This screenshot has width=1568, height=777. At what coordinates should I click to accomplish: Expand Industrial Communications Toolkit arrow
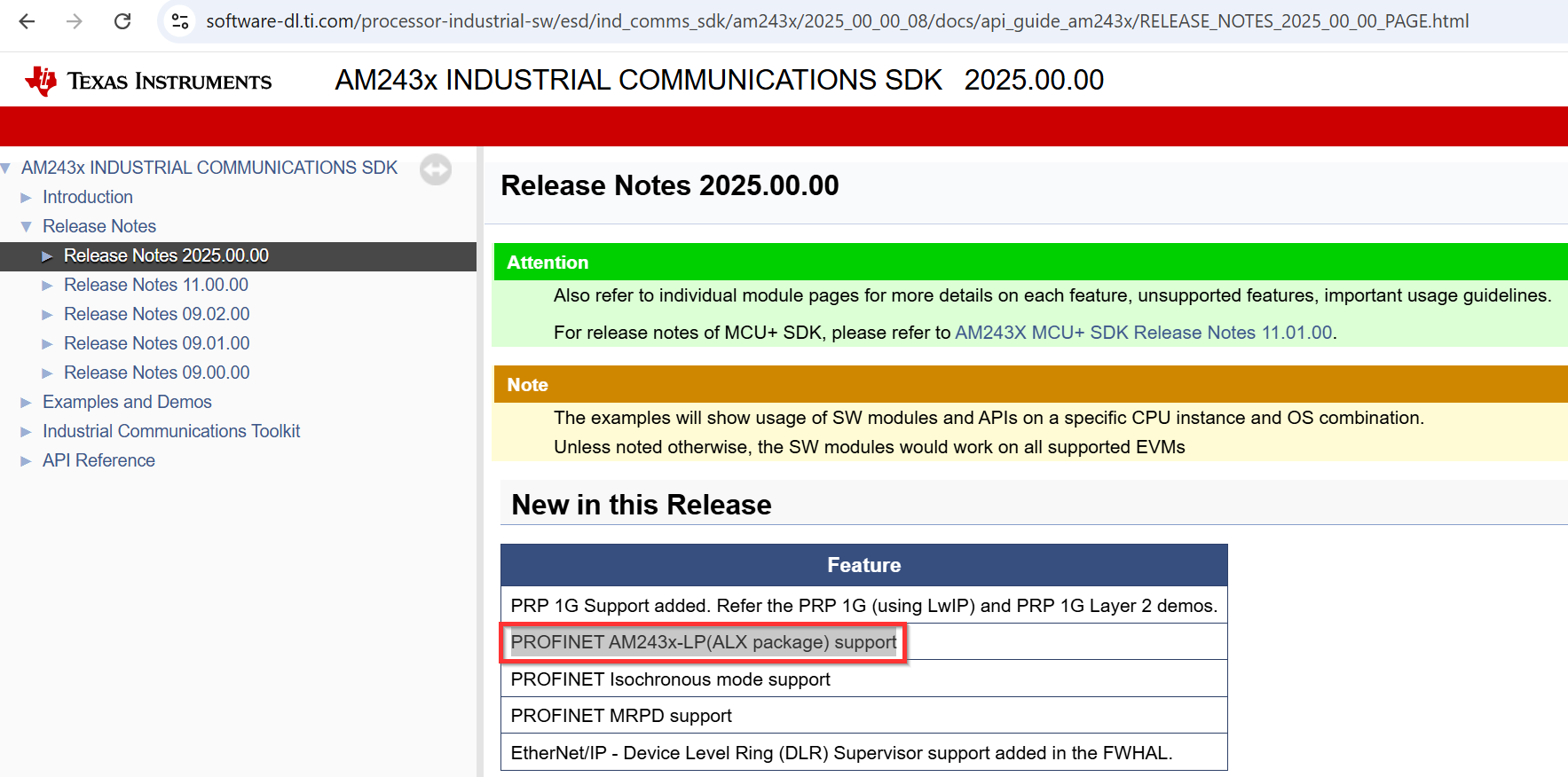[x=26, y=431]
